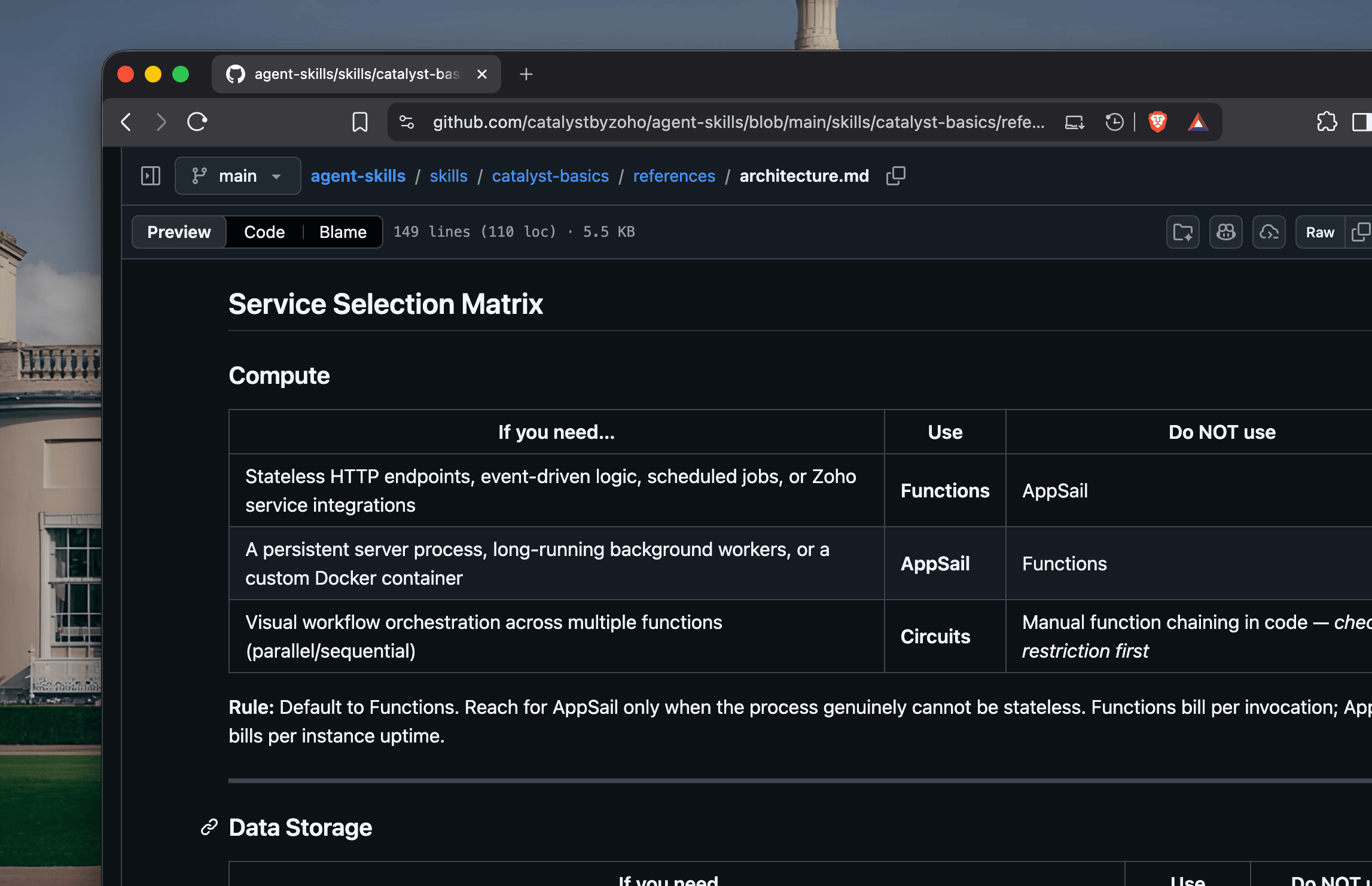Viewport: 1372px width, 886px height.
Task: Click the 'Use' column header of the Compute table
Action: pos(945,432)
